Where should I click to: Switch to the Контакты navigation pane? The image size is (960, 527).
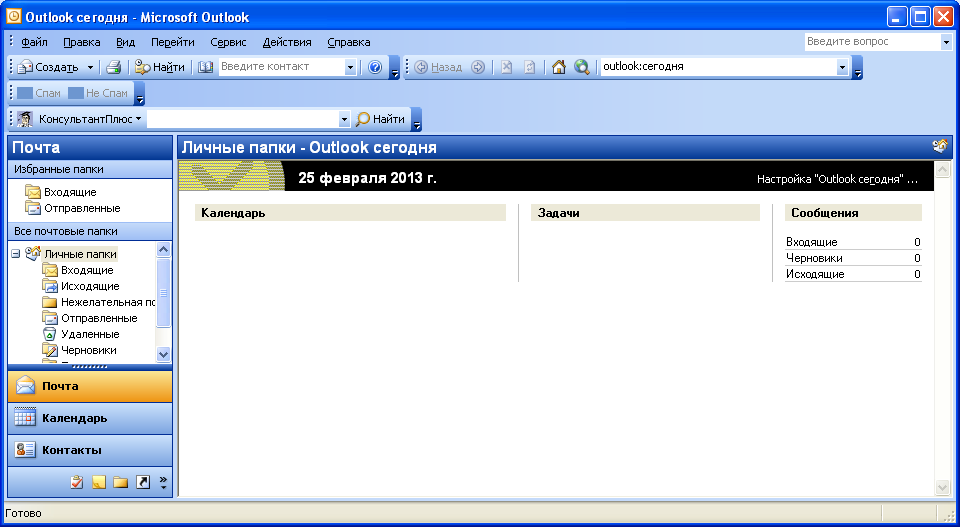(x=90, y=450)
